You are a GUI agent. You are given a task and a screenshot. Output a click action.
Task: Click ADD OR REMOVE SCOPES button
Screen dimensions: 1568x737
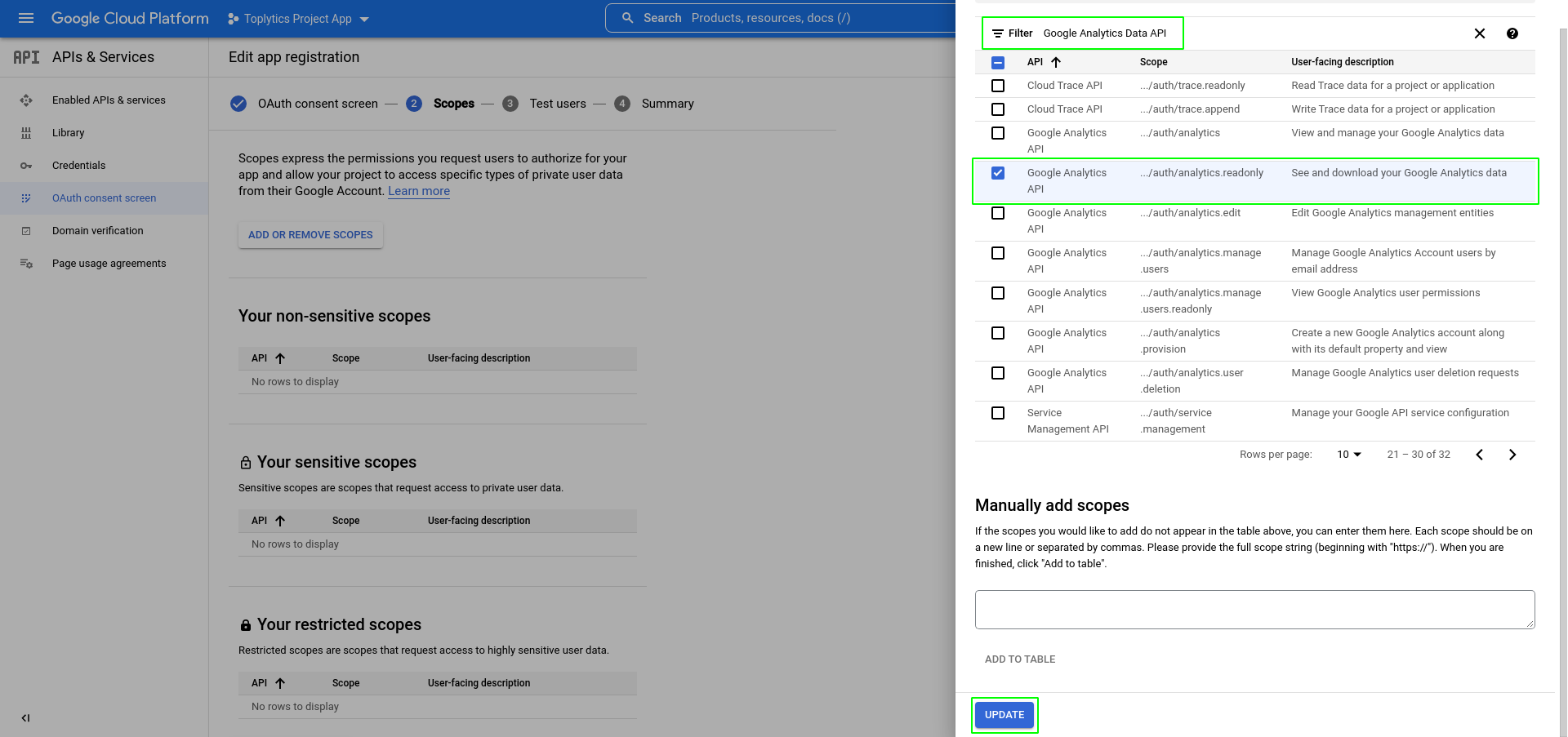tap(310, 235)
